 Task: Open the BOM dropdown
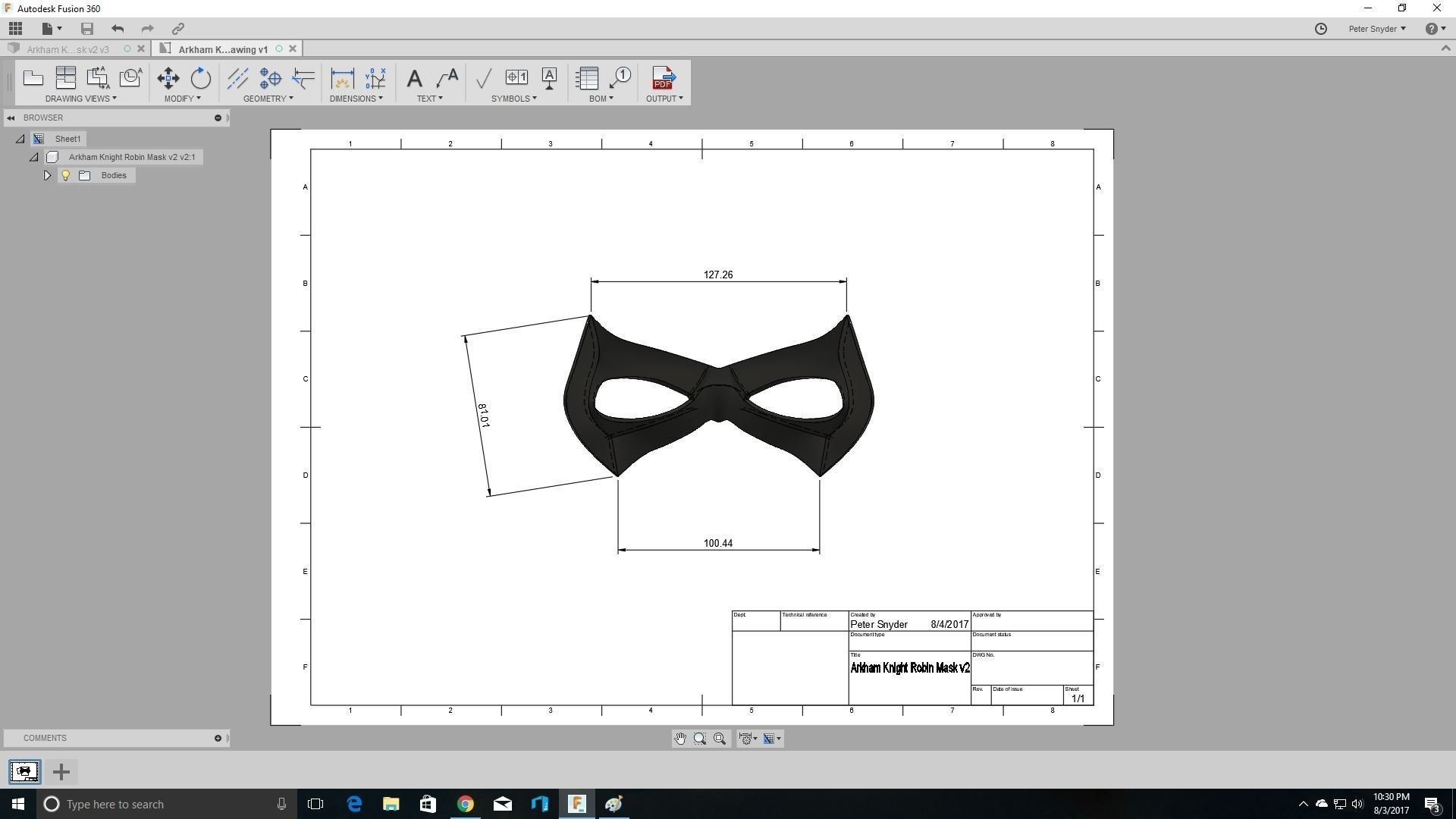coord(601,99)
